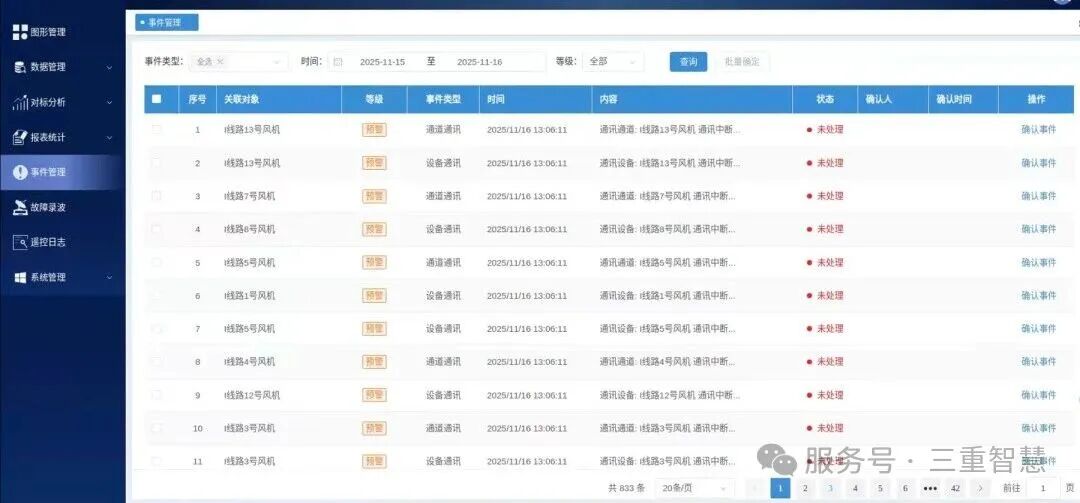Check the row 10 checkbox
Image resolution: width=1080 pixels, height=503 pixels.
click(156, 427)
